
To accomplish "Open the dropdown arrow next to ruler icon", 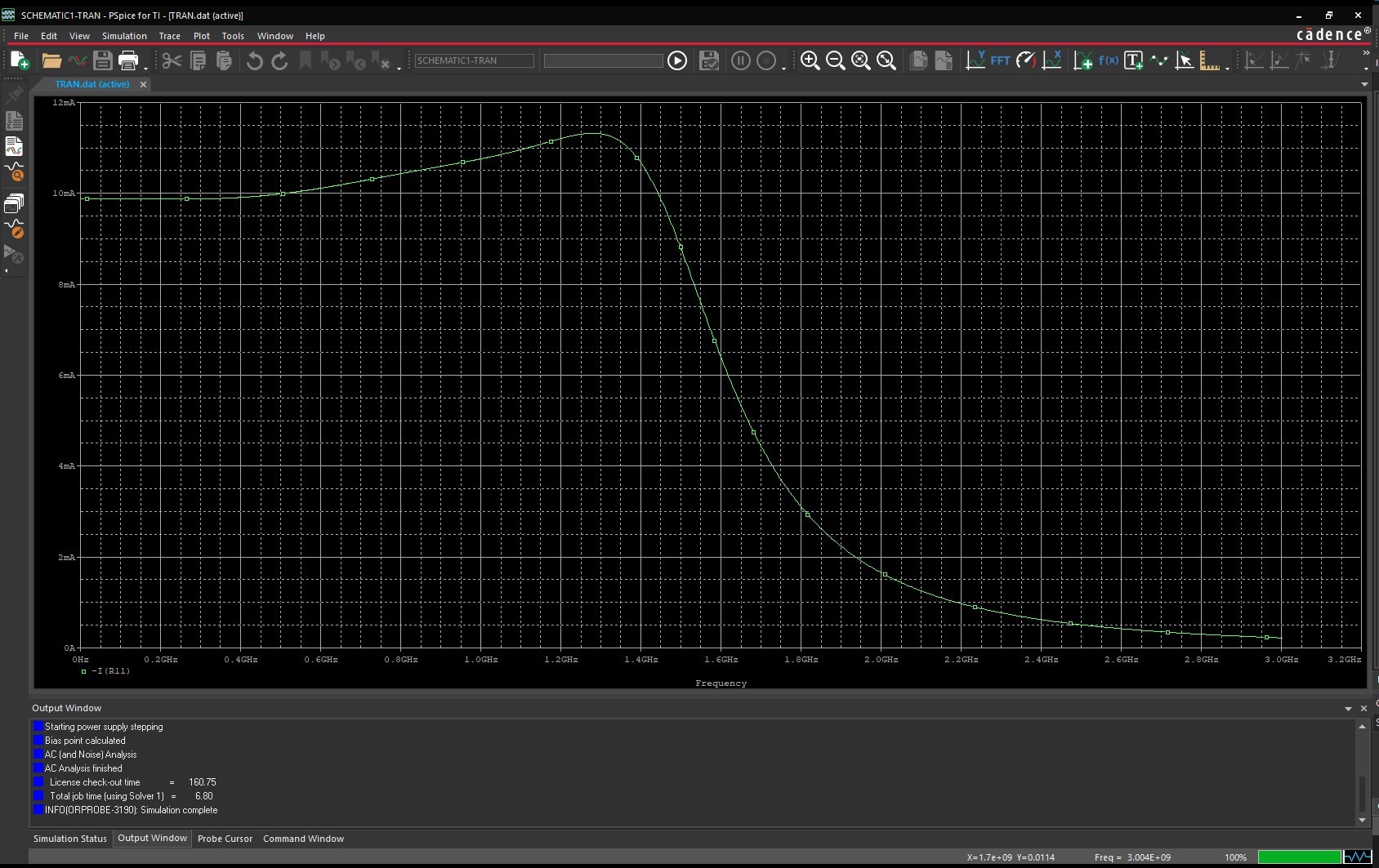I will pos(1227,68).
